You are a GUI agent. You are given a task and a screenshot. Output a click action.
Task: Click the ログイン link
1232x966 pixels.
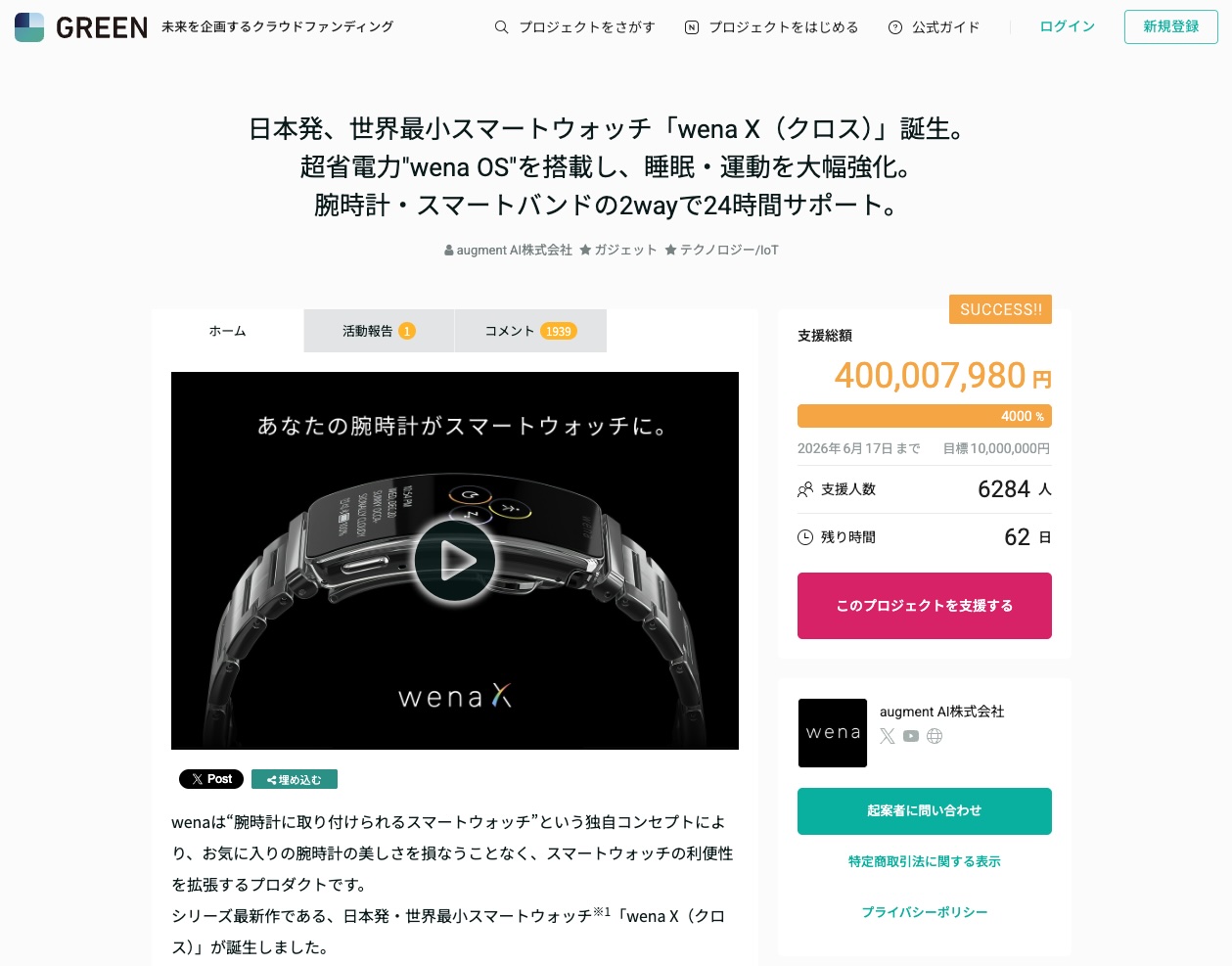click(1067, 26)
